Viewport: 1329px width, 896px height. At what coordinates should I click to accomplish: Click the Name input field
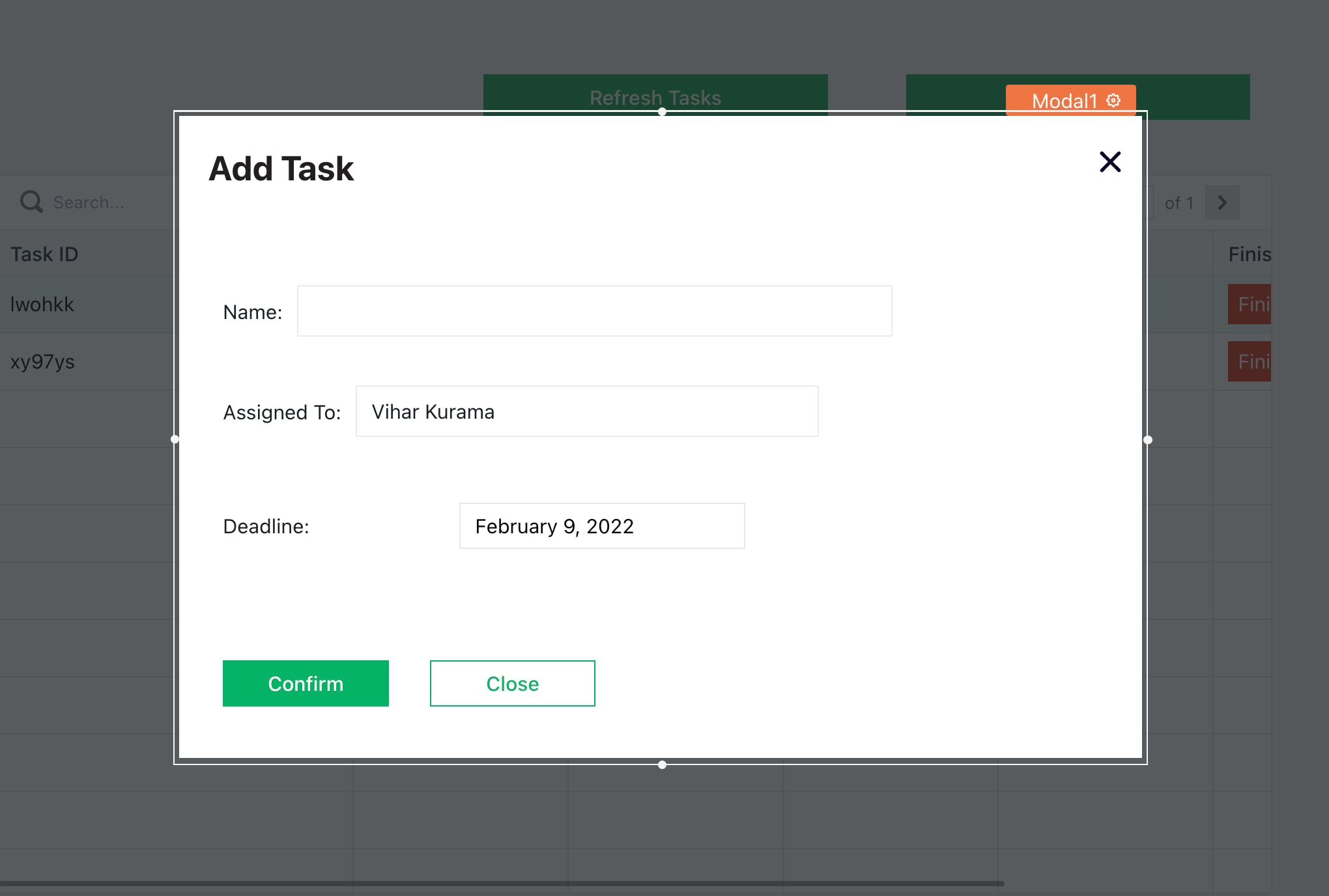(x=593, y=311)
